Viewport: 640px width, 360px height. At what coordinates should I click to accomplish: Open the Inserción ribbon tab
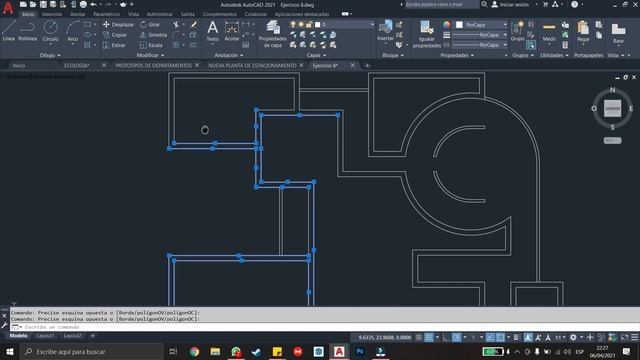52,14
